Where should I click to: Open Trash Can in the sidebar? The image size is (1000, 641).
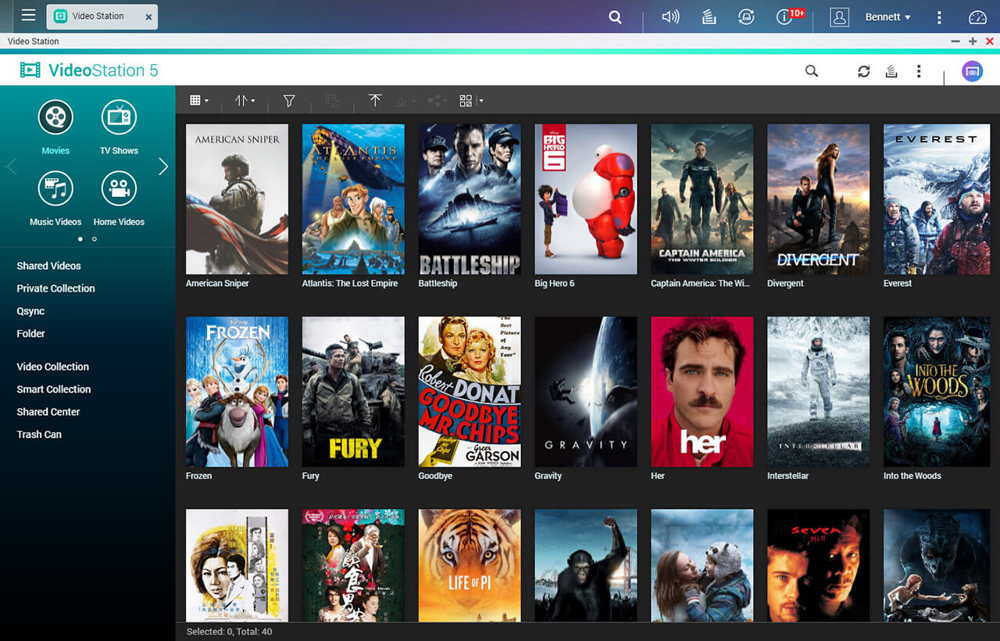[x=39, y=434]
